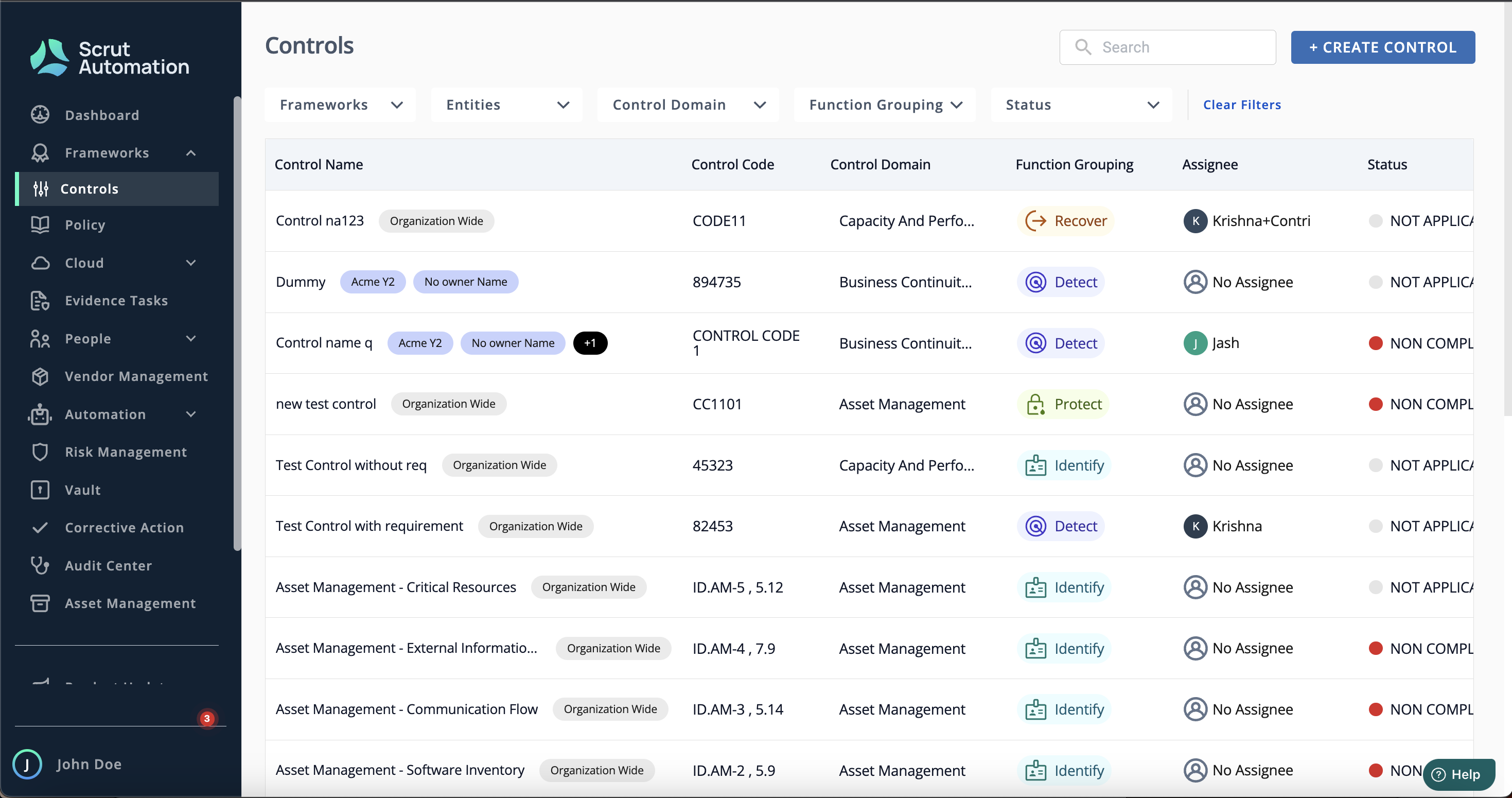The image size is (1512, 798).
Task: Click the Recover badge for Control na123
Action: pyautogui.click(x=1065, y=221)
